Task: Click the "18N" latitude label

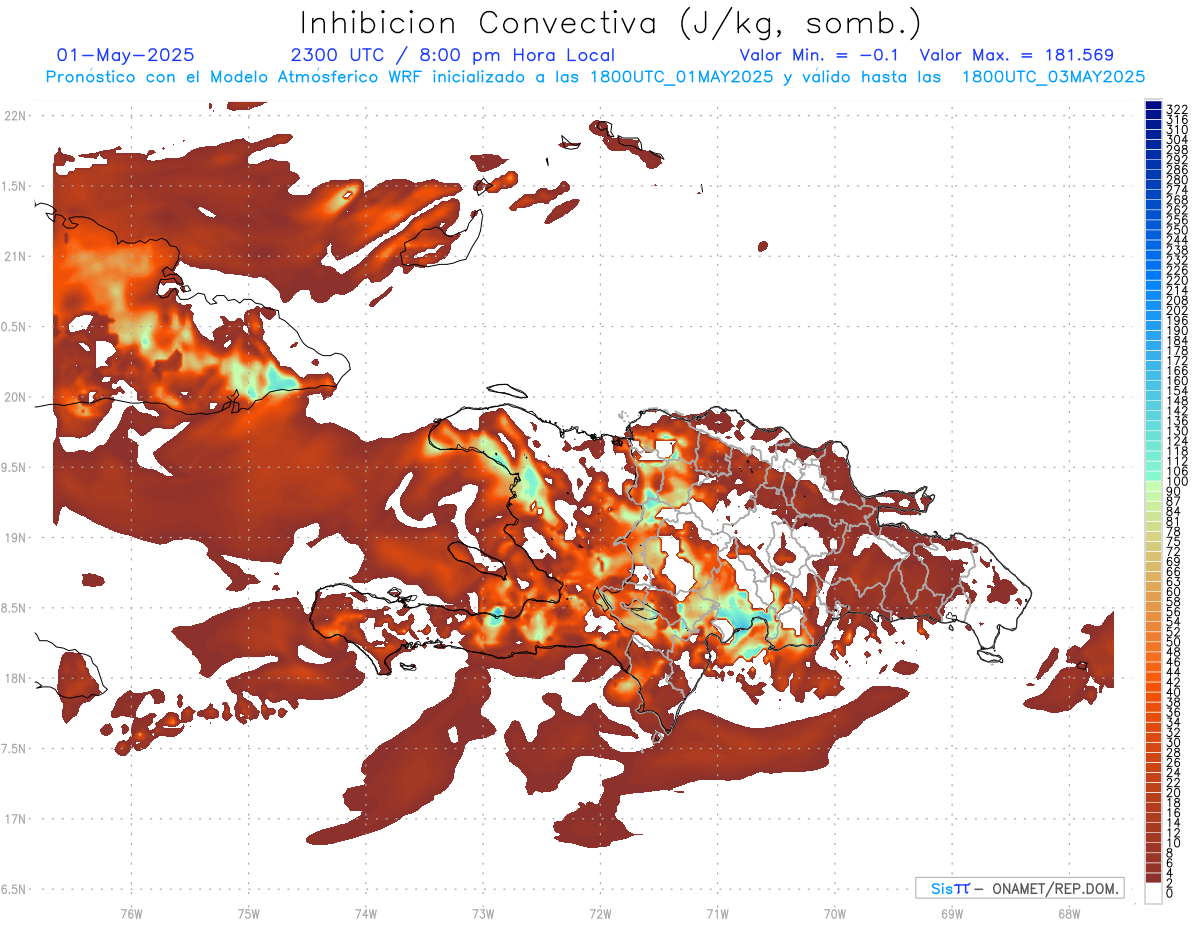Action: [x=15, y=678]
